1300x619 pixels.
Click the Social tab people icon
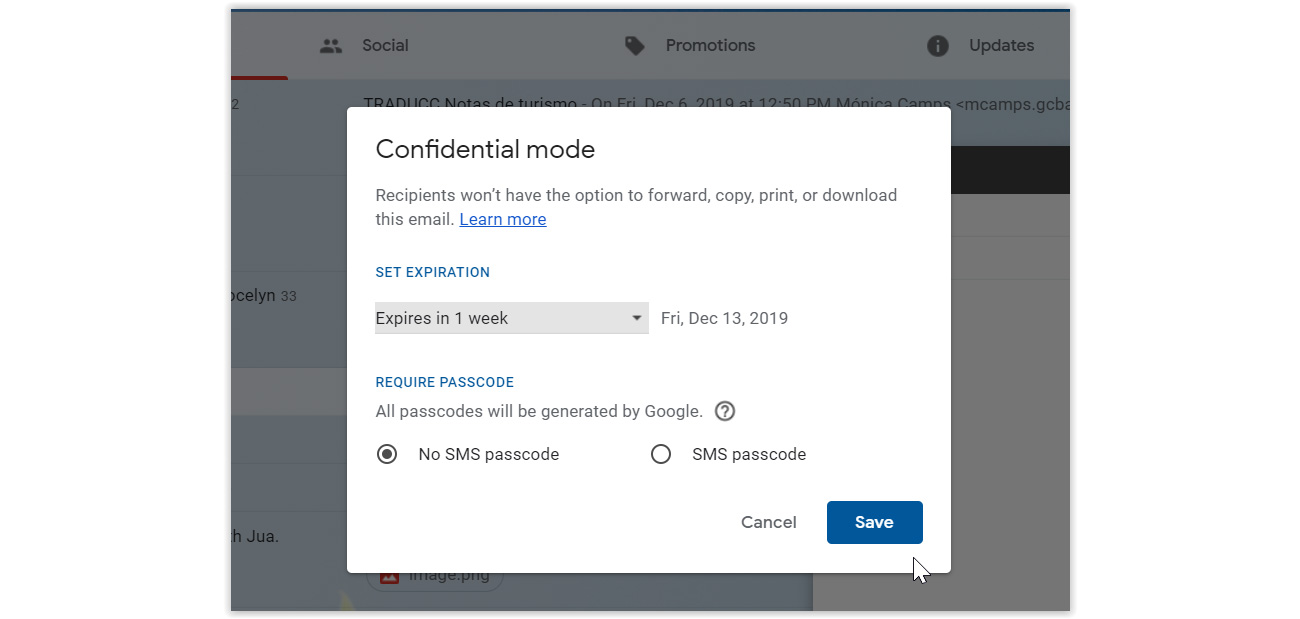331,46
